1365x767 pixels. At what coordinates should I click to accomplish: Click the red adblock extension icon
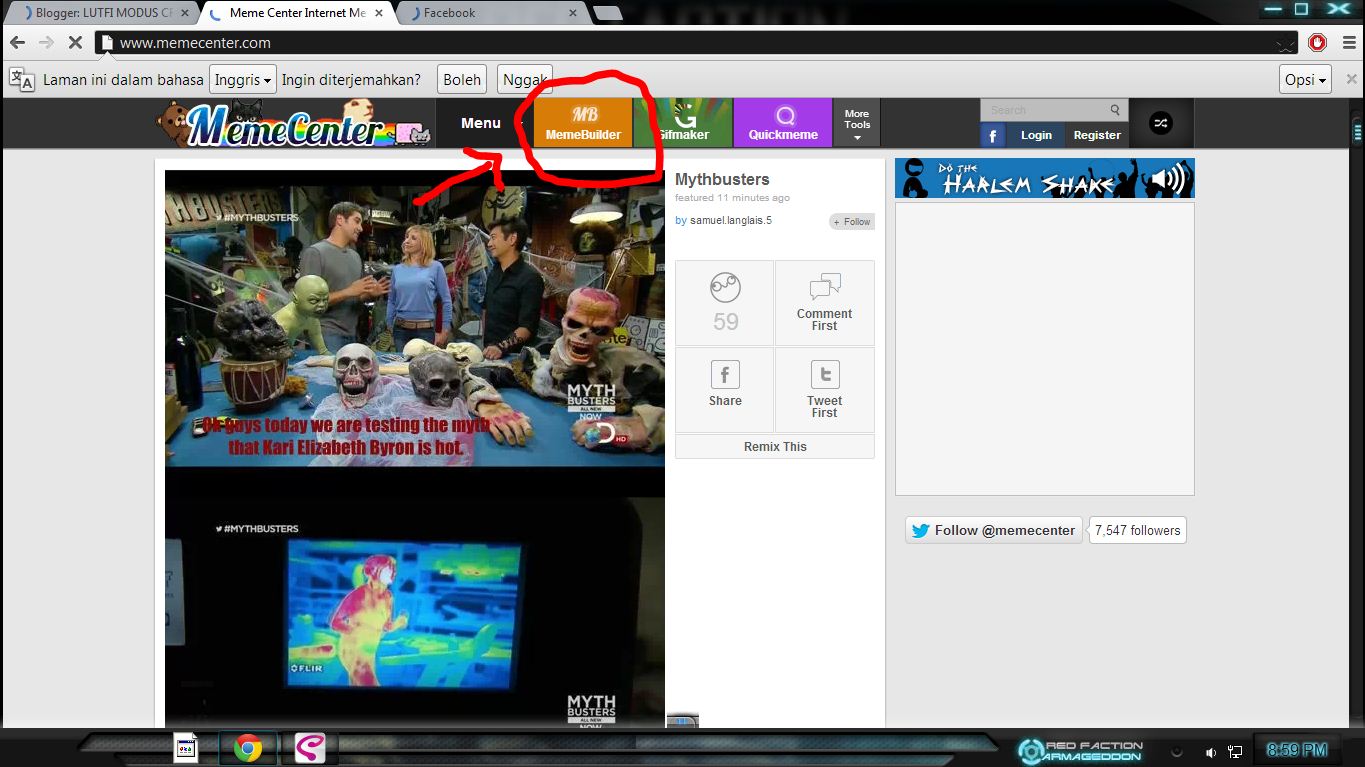1318,43
